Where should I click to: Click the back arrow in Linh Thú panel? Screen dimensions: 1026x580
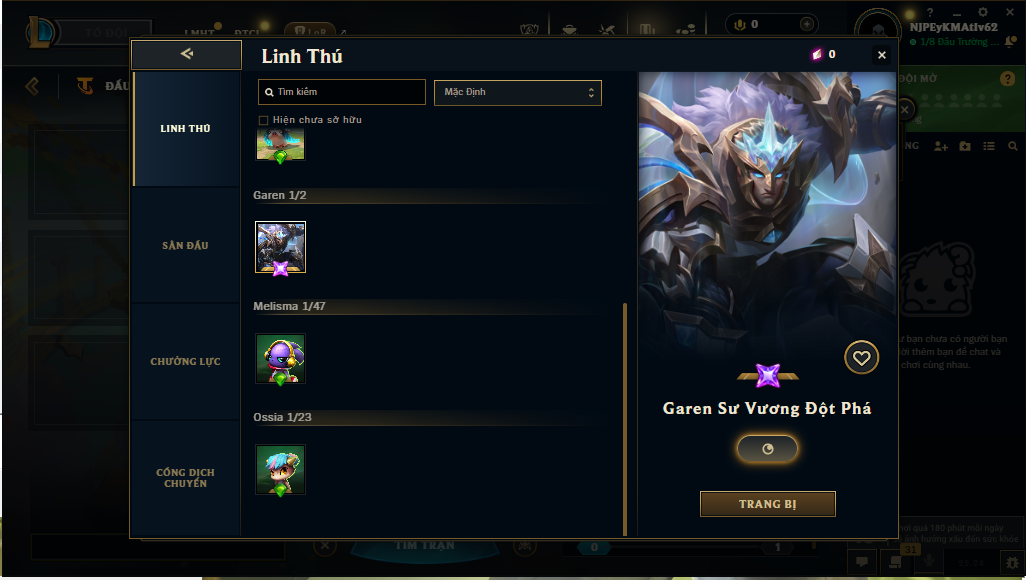(186, 54)
